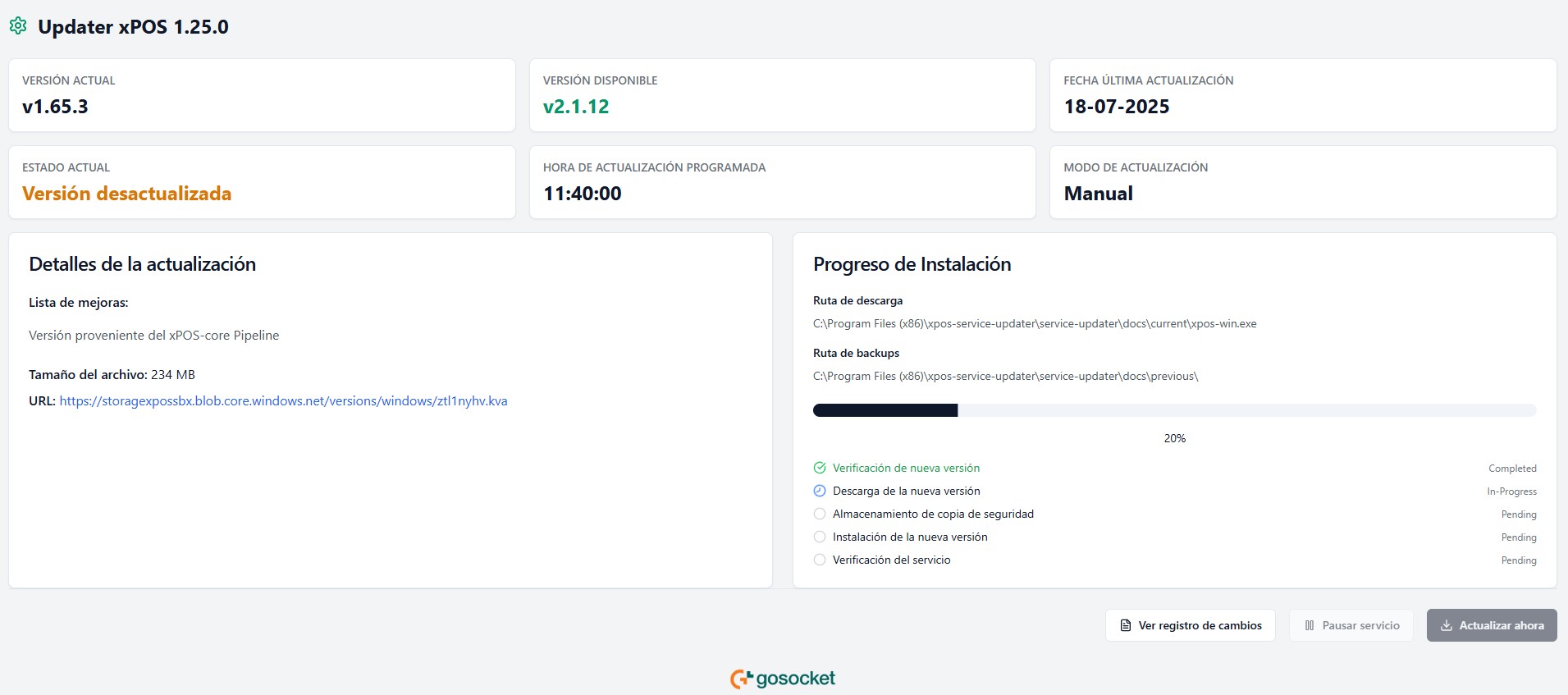The width and height of the screenshot is (1568, 695).
Task: Click the 20% progress label
Action: click(1174, 438)
